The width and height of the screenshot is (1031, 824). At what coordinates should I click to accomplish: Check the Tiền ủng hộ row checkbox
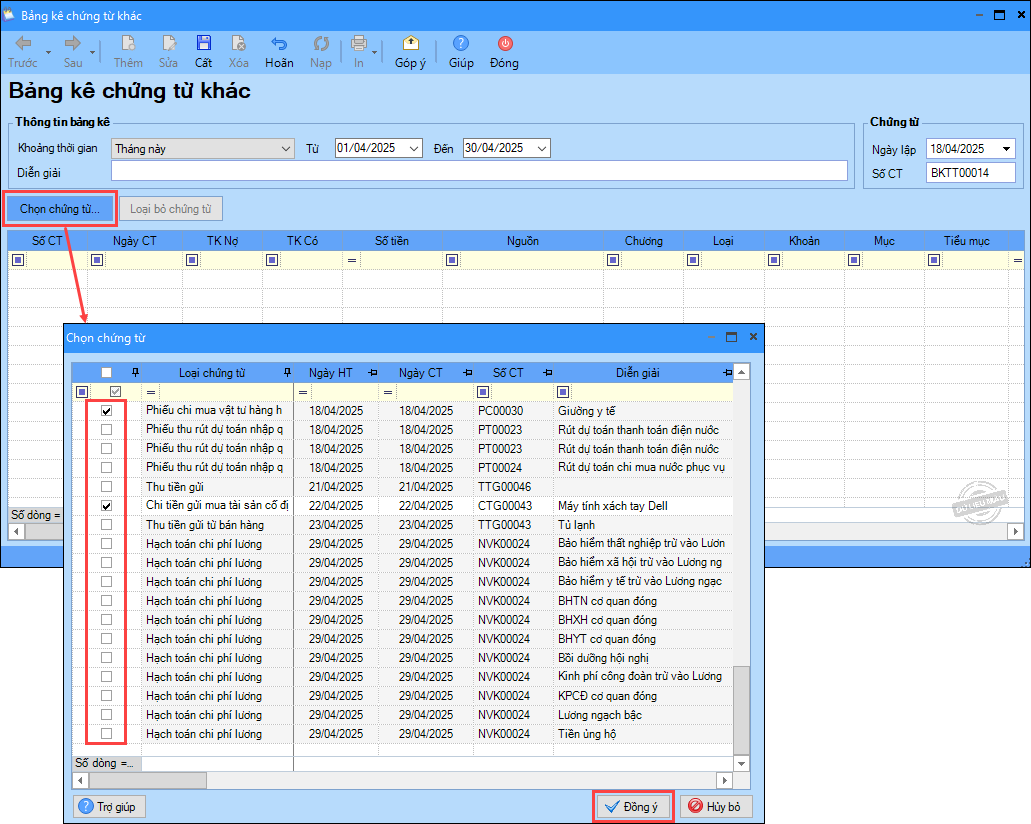(107, 734)
